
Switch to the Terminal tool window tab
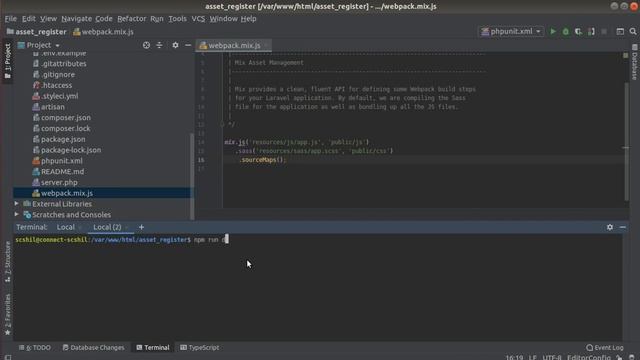[153, 347]
